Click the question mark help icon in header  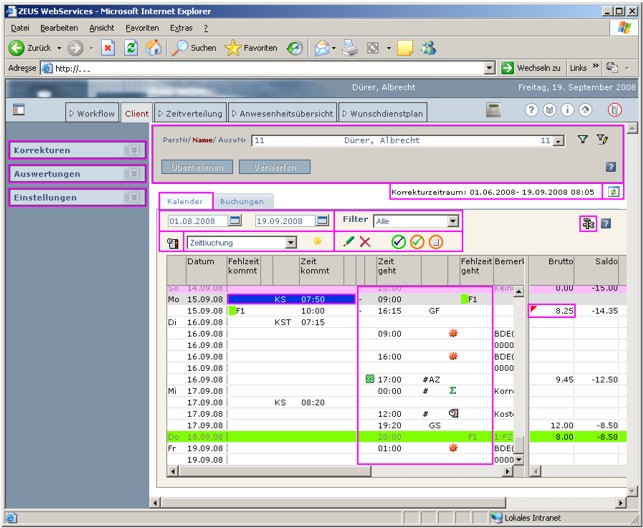tap(531, 110)
